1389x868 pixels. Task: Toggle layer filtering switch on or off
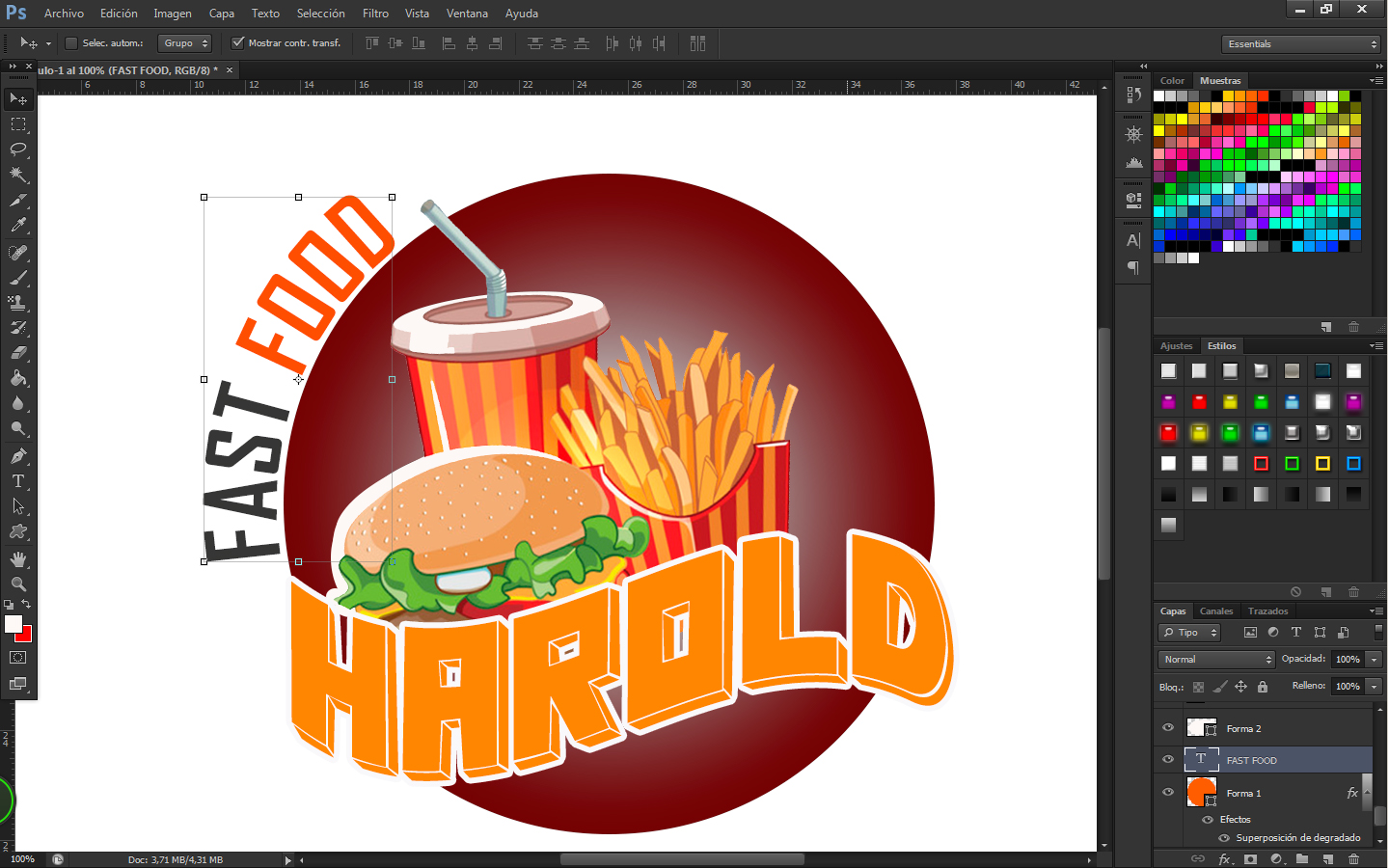(1378, 632)
